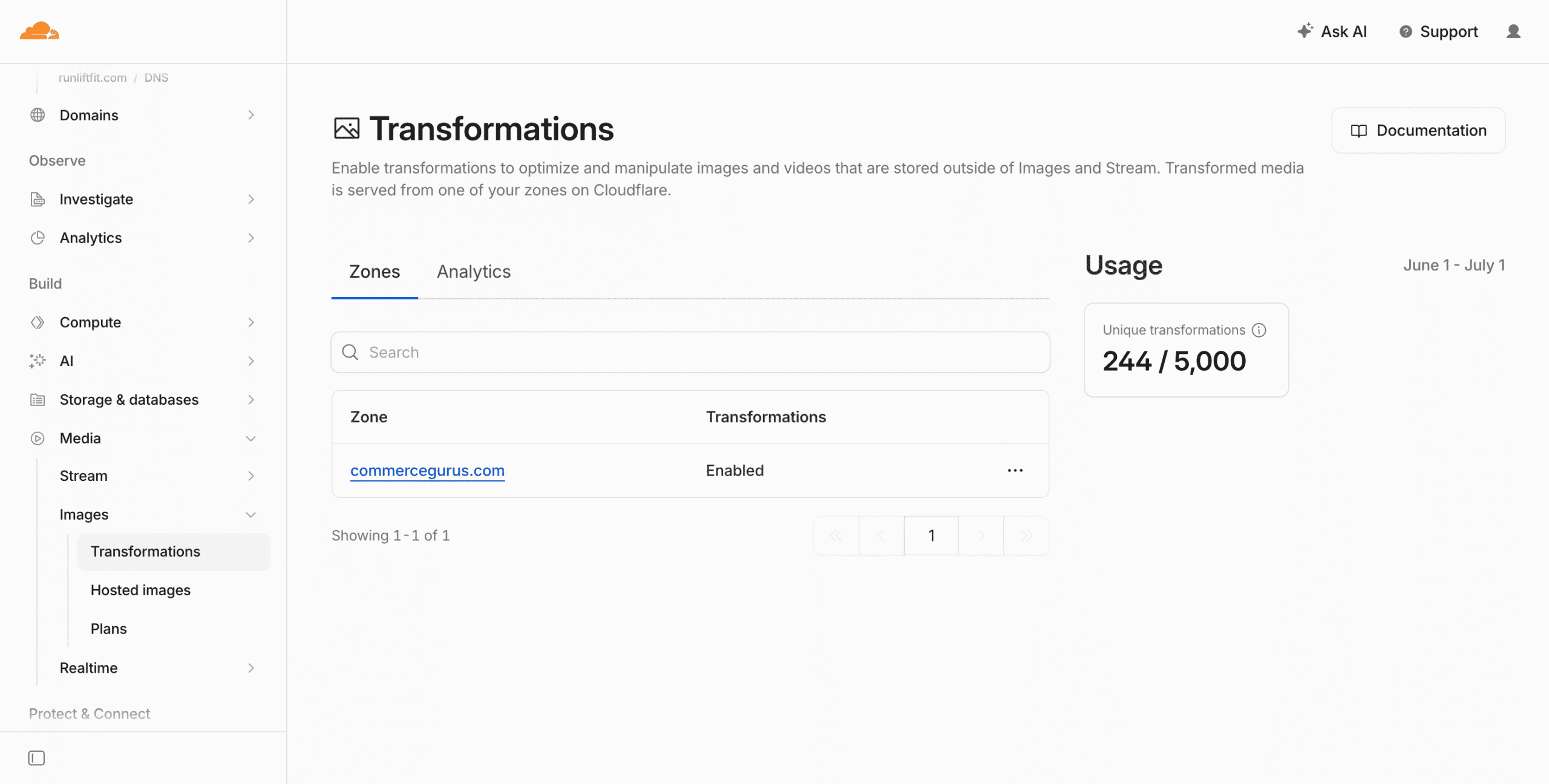Image resolution: width=1549 pixels, height=784 pixels.
Task: Select Transformations in sidebar
Action: [174, 552]
